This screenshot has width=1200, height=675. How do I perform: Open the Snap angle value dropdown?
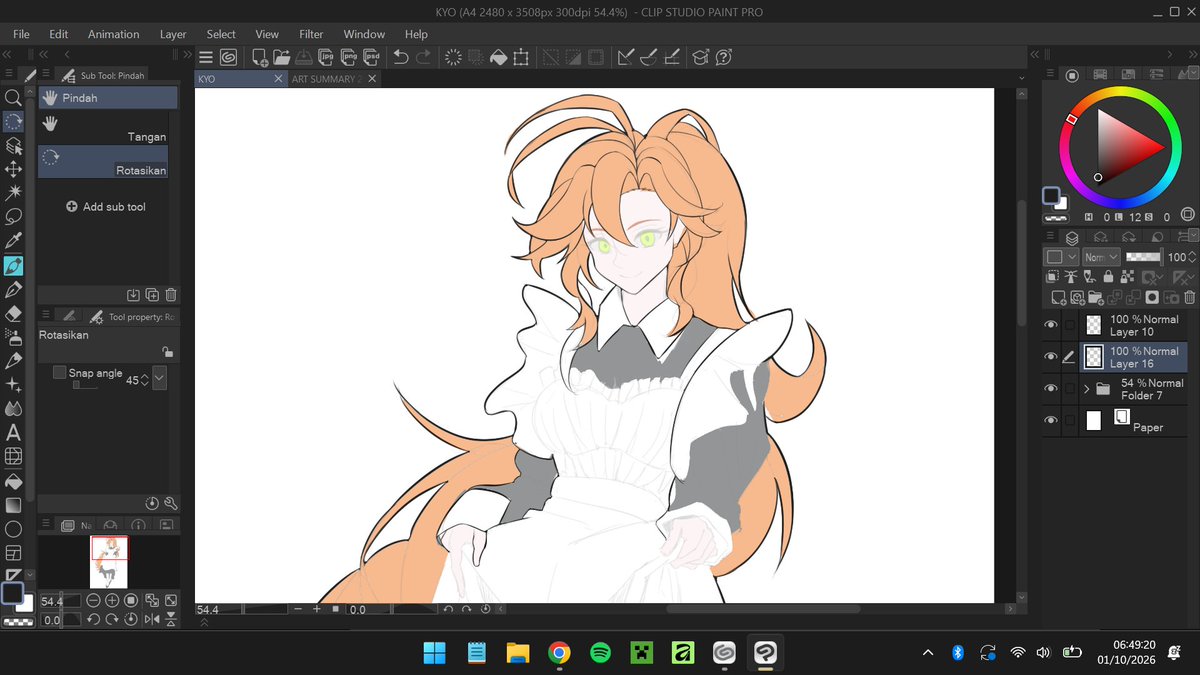click(160, 379)
